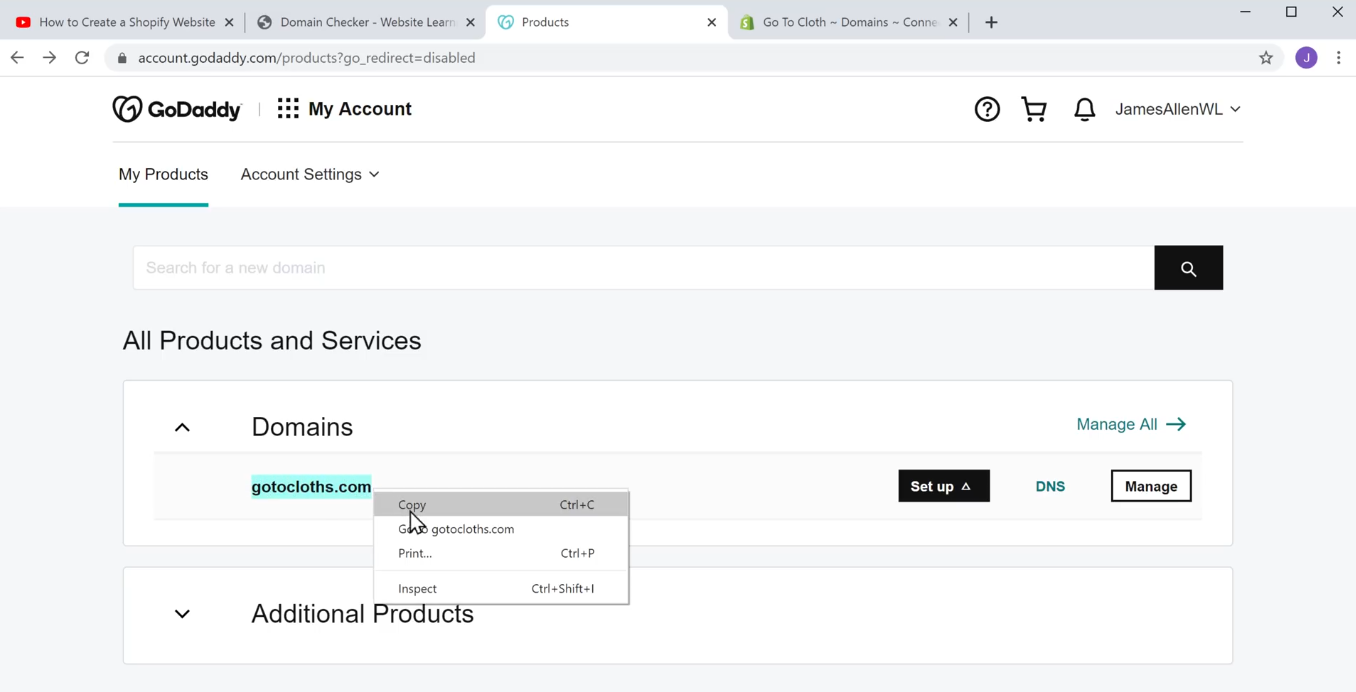Screen dimensions: 1356x692
Task: Click the highlighted gotocloths.com domain name
Action: click(311, 487)
